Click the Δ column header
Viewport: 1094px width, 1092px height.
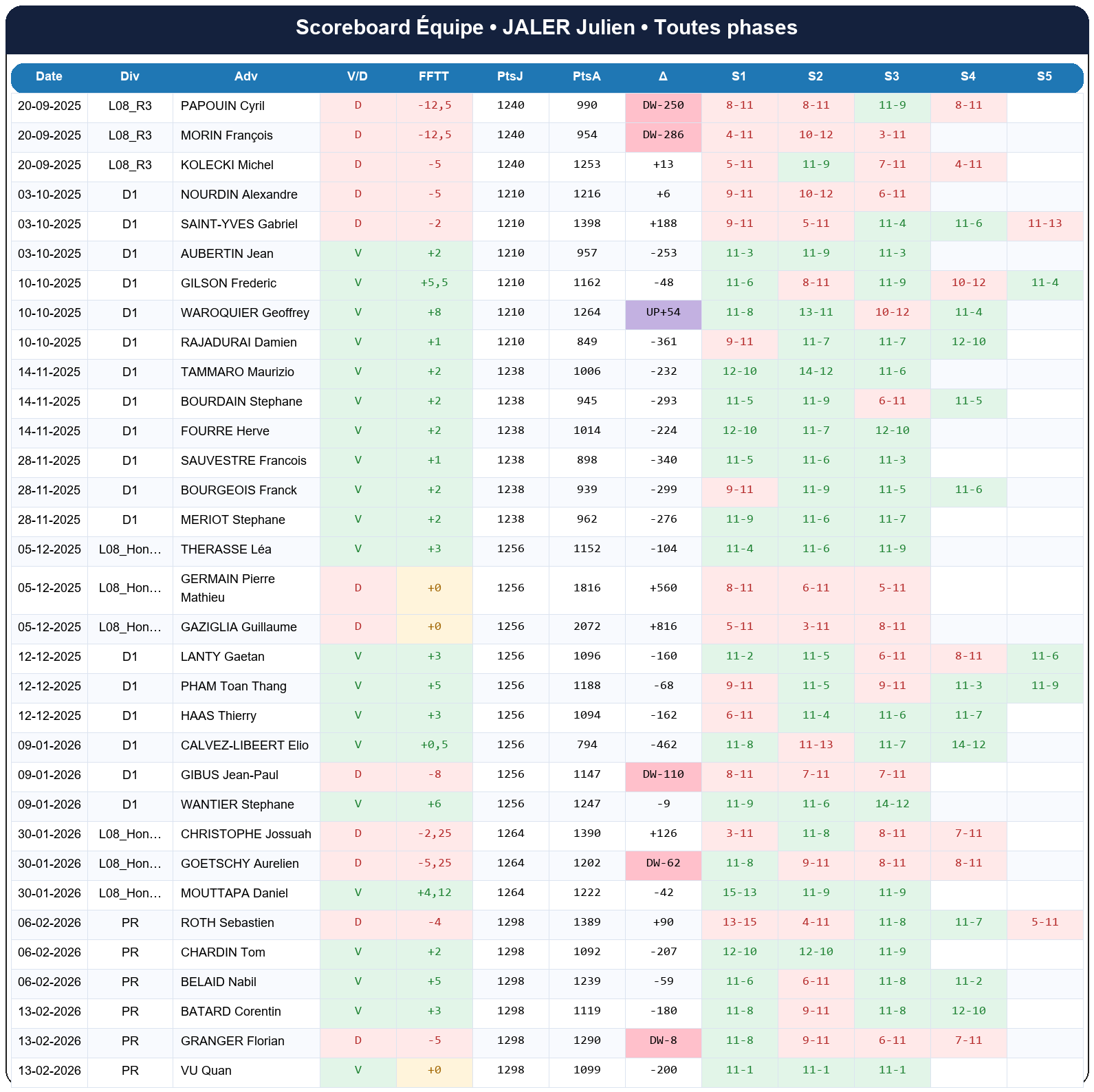[663, 76]
